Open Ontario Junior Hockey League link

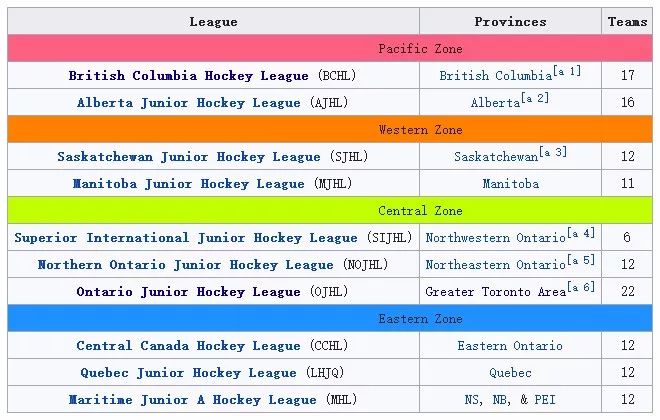coord(188,292)
